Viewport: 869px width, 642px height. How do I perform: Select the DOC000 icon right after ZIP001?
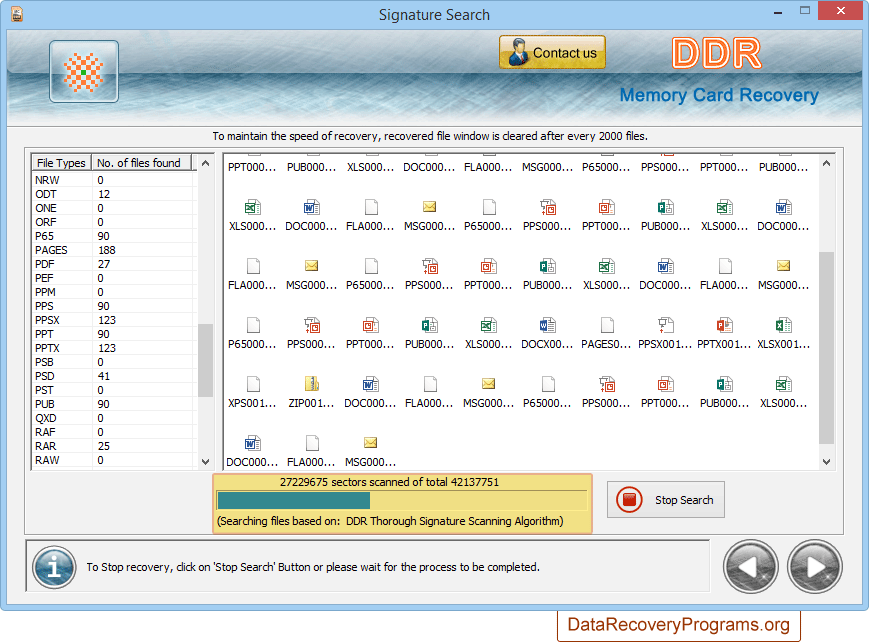(x=370, y=384)
